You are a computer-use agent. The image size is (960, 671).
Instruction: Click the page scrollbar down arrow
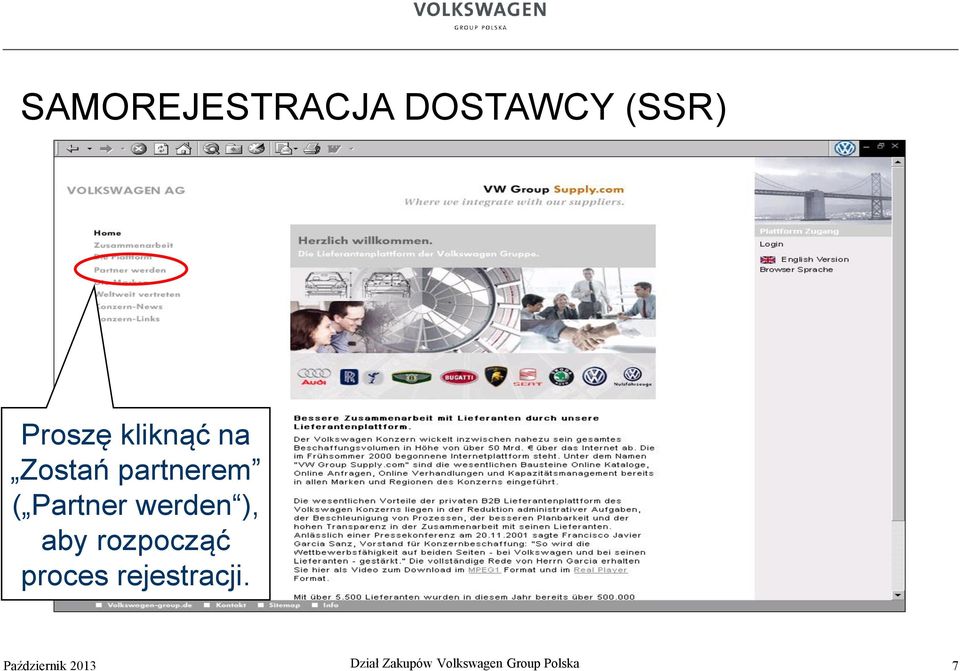click(x=898, y=595)
